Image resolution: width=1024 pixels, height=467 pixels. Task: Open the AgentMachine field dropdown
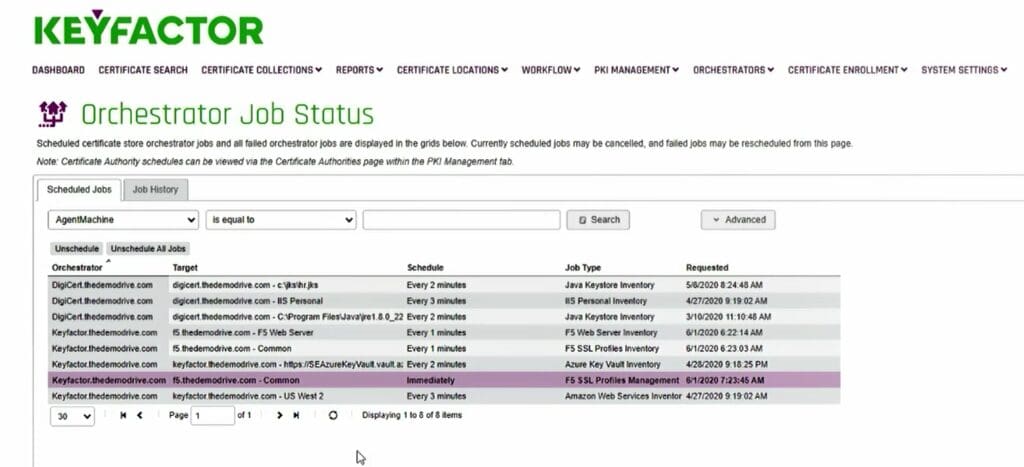[x=123, y=220]
